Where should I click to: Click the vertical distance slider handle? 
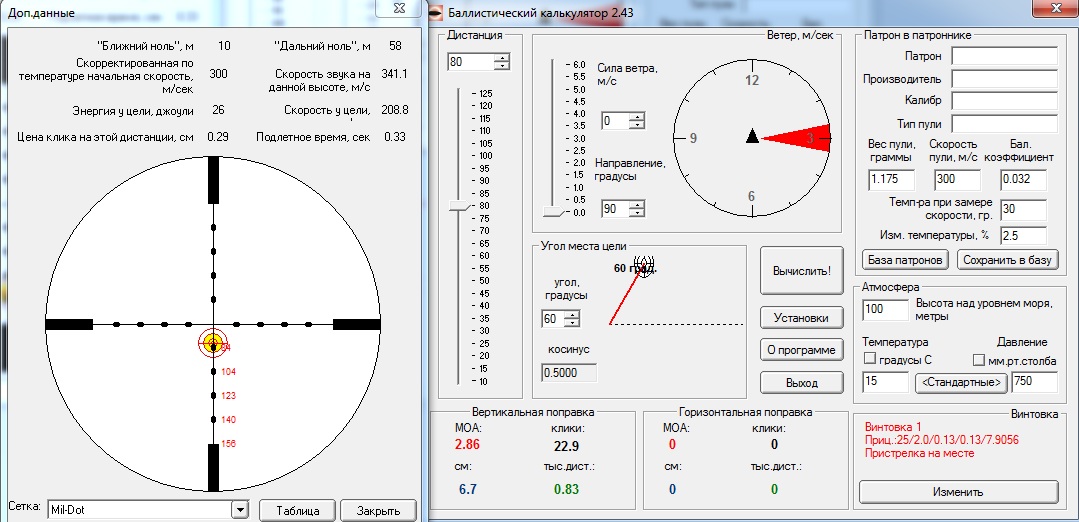pos(460,206)
